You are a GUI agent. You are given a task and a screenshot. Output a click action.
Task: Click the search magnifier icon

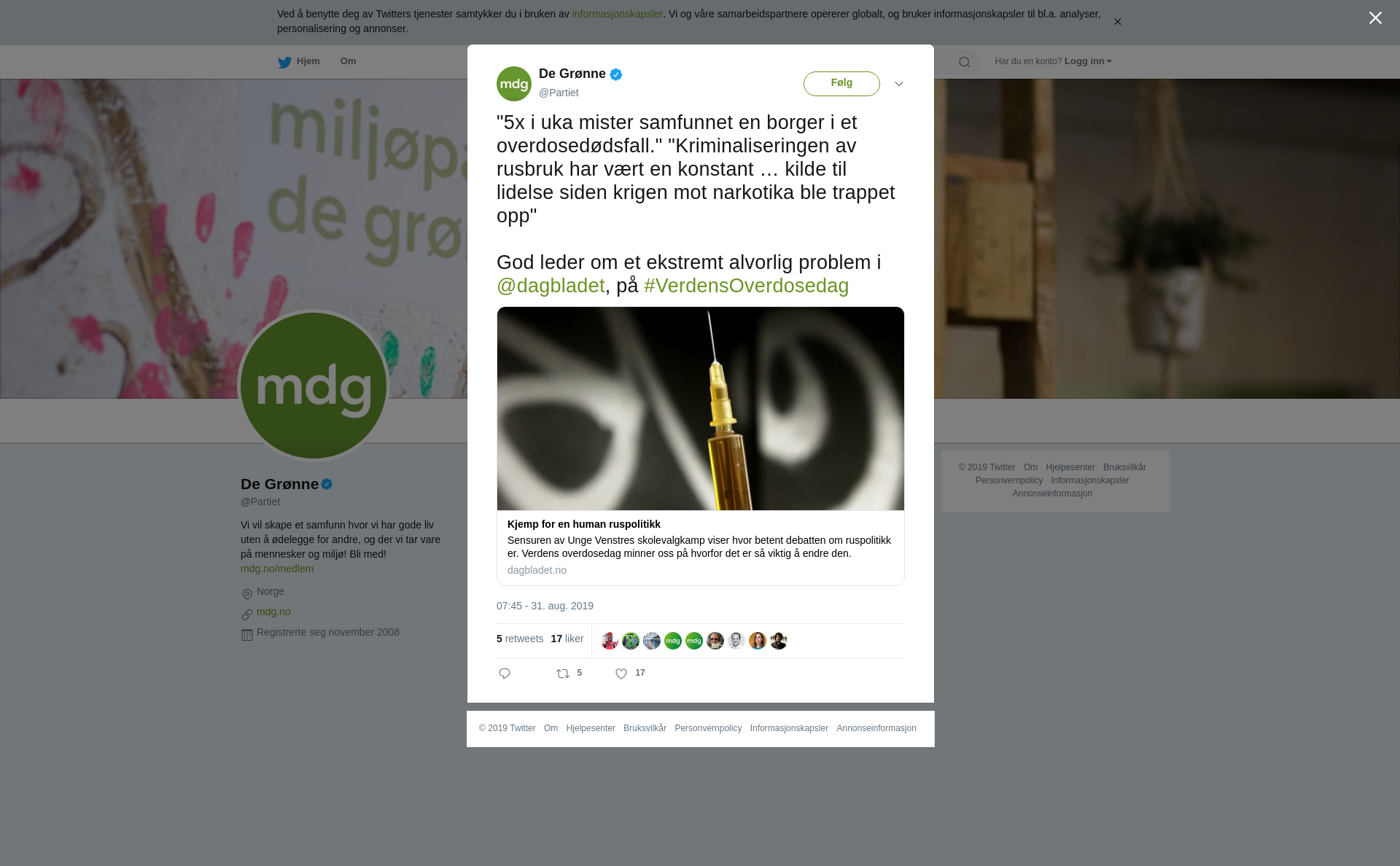click(965, 62)
